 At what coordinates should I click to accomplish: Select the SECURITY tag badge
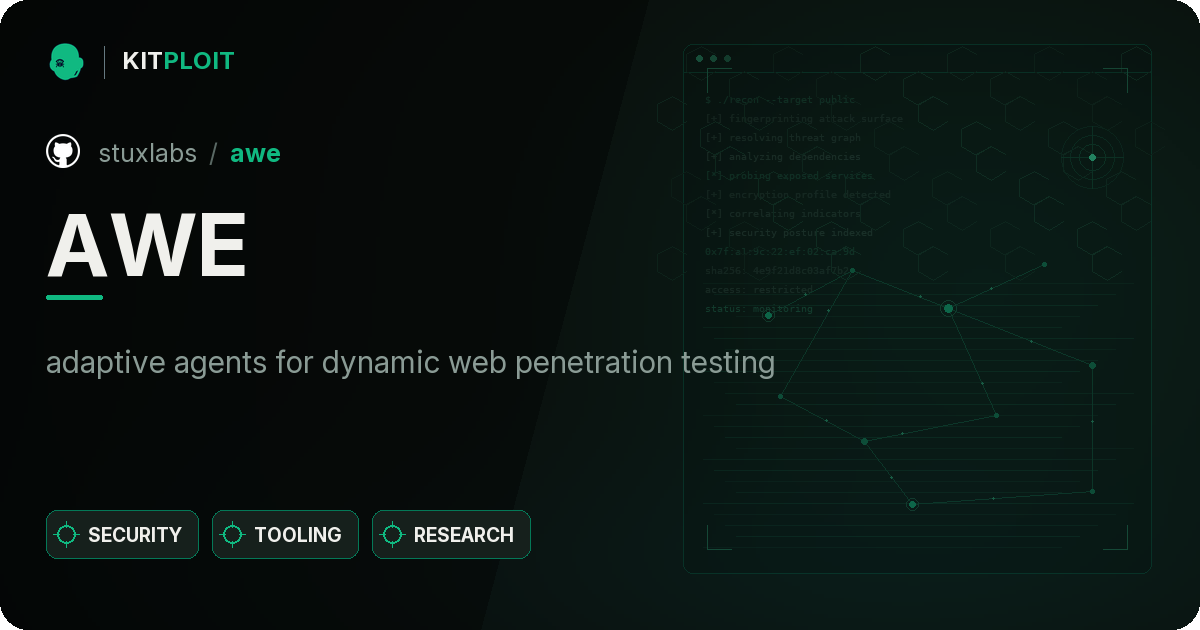pos(122,535)
